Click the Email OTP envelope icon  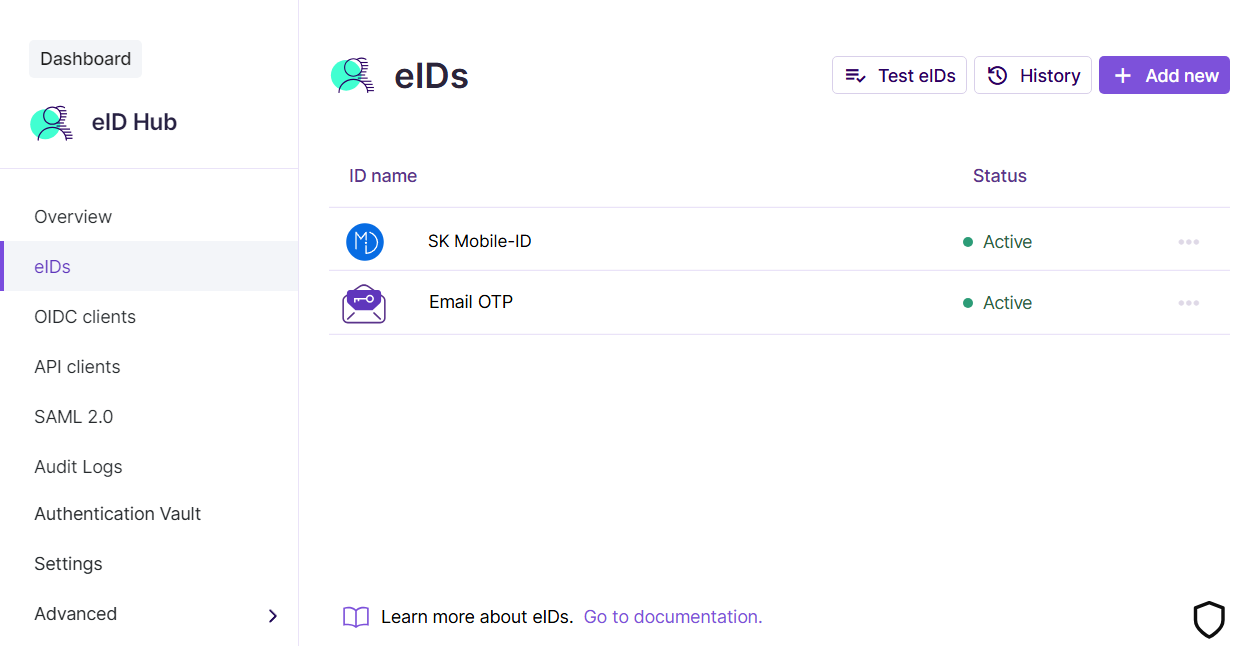point(364,303)
